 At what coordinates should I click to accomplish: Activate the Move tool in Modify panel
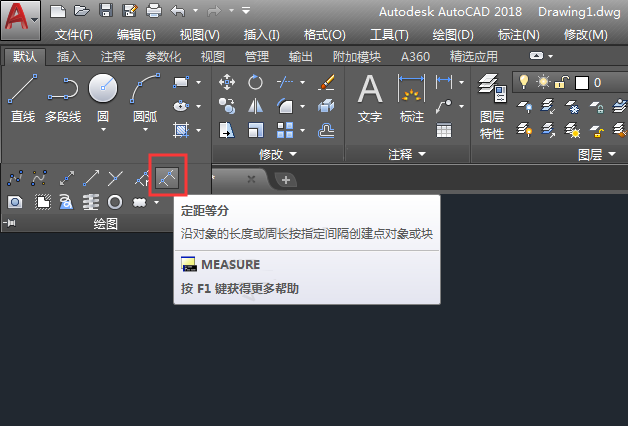point(227,82)
